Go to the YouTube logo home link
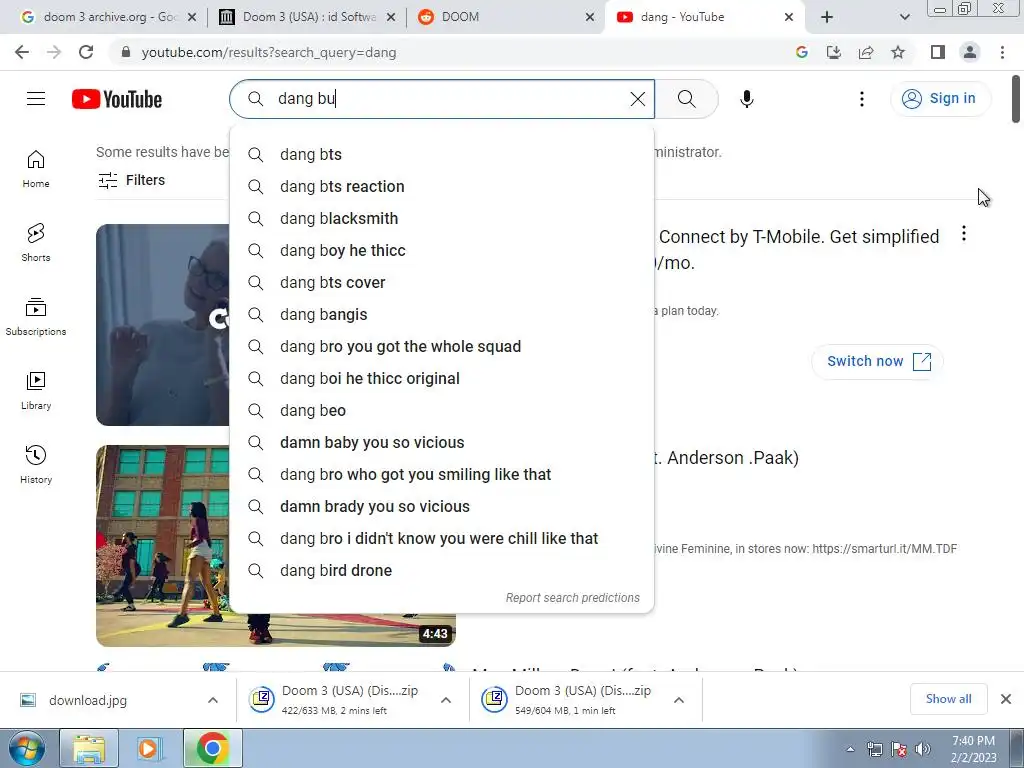The height and width of the screenshot is (768, 1024). [117, 99]
